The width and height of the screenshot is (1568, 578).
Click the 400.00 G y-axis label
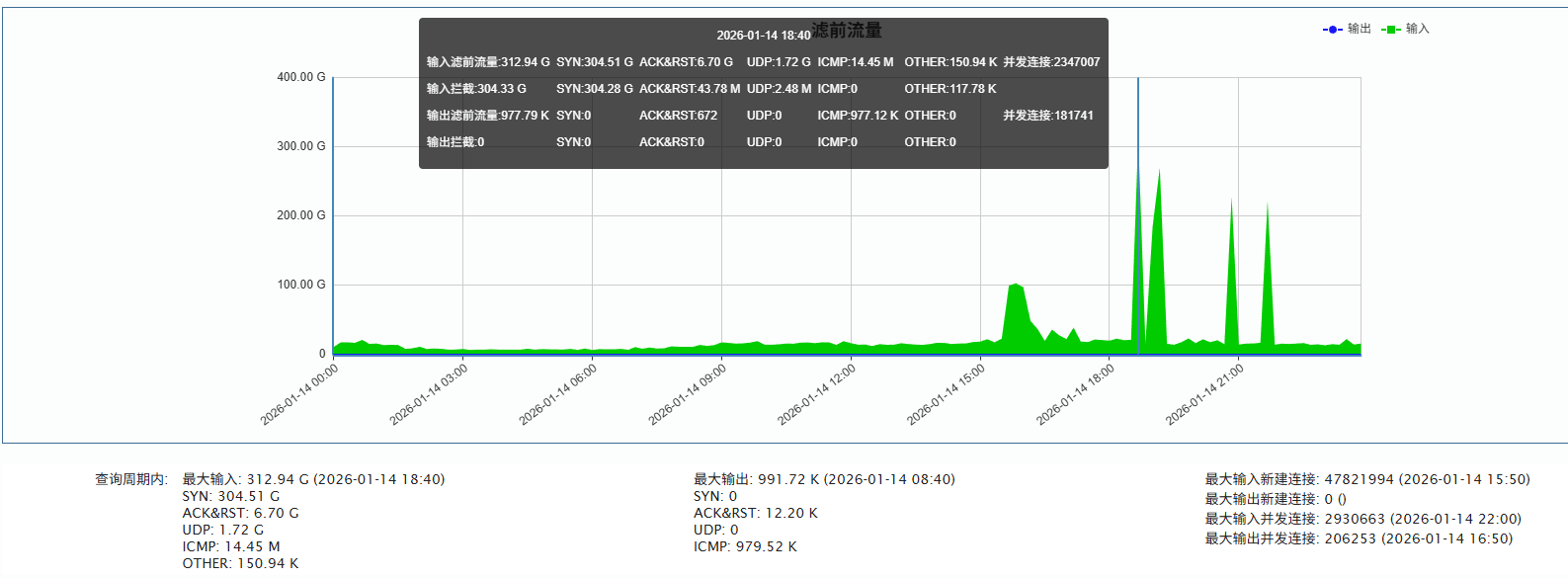[x=300, y=77]
